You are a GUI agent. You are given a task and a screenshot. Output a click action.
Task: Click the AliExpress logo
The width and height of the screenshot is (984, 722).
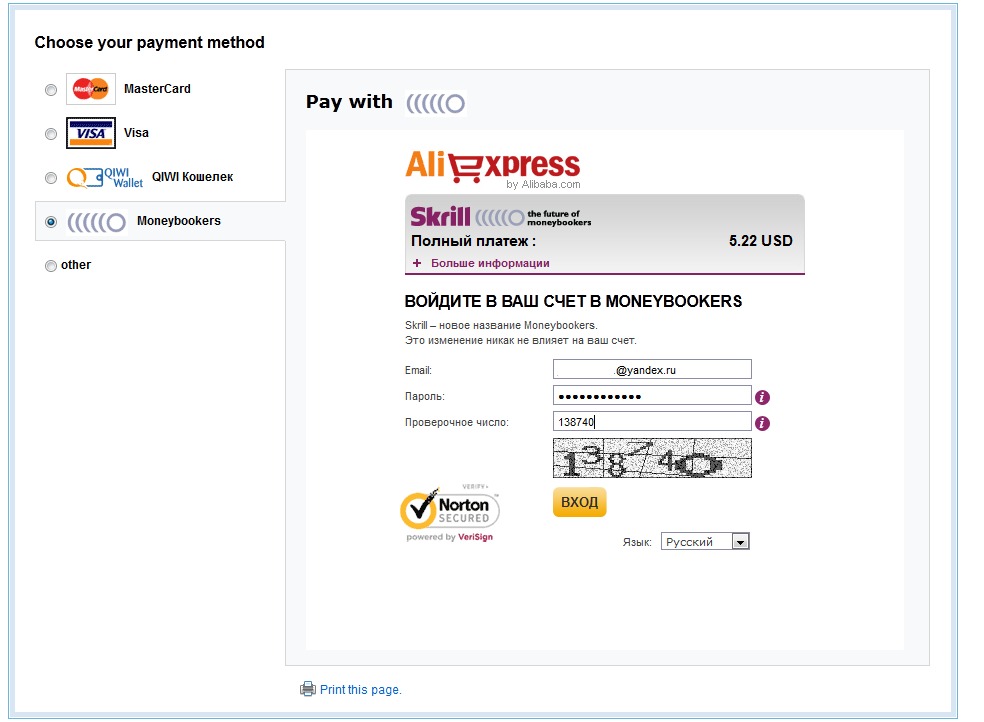click(492, 167)
